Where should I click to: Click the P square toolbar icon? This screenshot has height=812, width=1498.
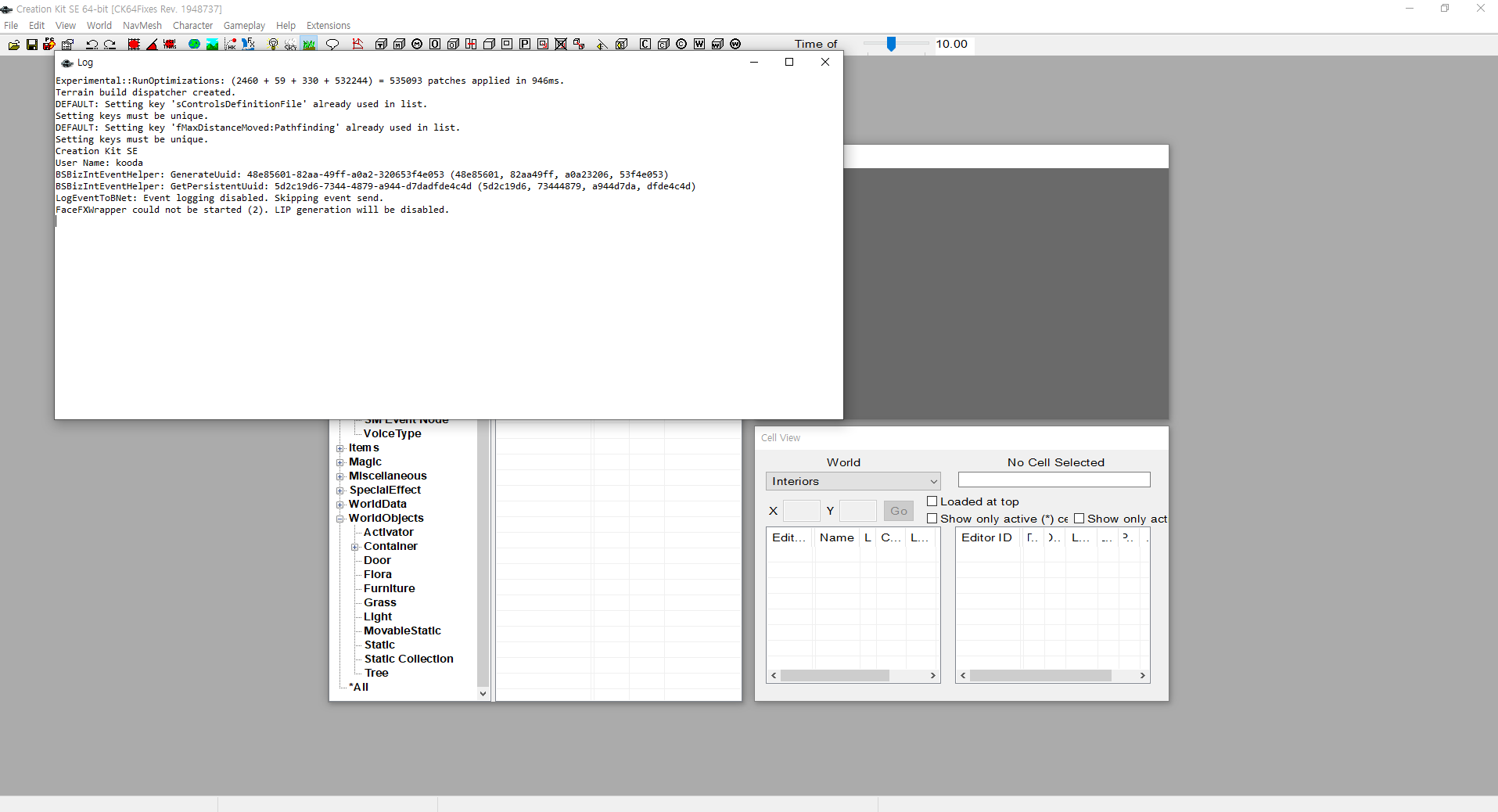tap(525, 45)
